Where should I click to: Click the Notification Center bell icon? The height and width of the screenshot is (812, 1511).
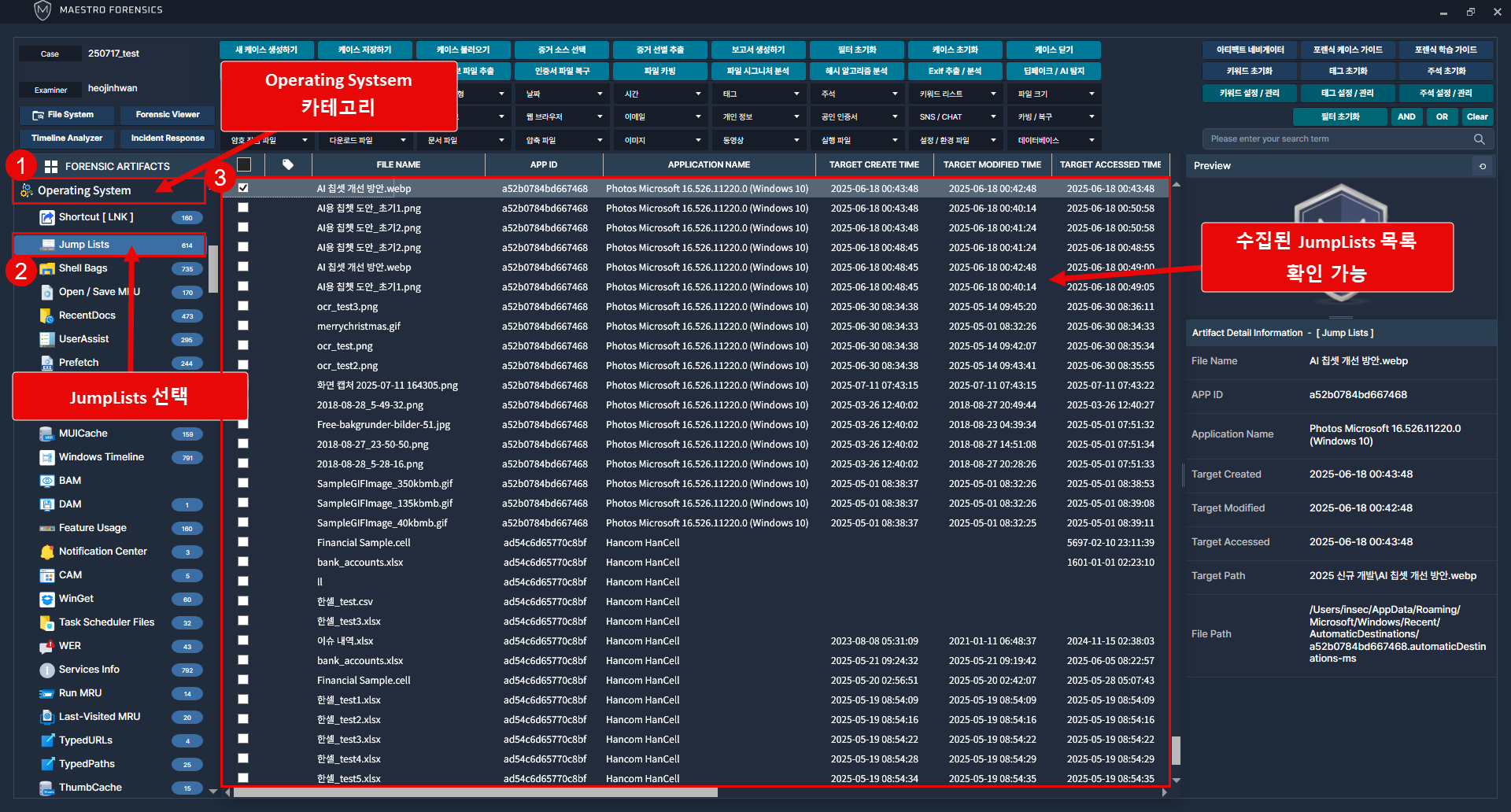point(47,552)
